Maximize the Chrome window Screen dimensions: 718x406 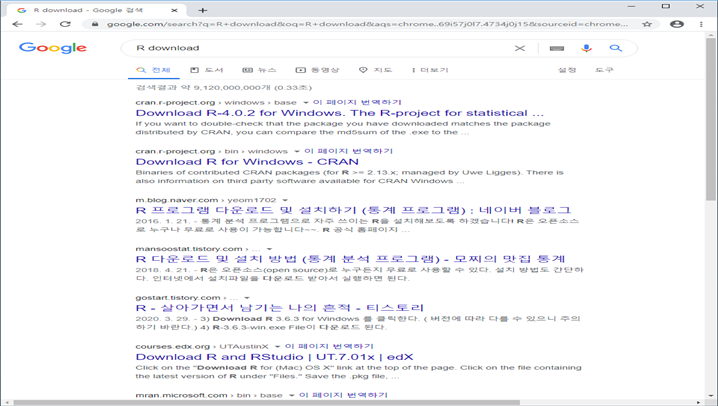click(x=666, y=6)
